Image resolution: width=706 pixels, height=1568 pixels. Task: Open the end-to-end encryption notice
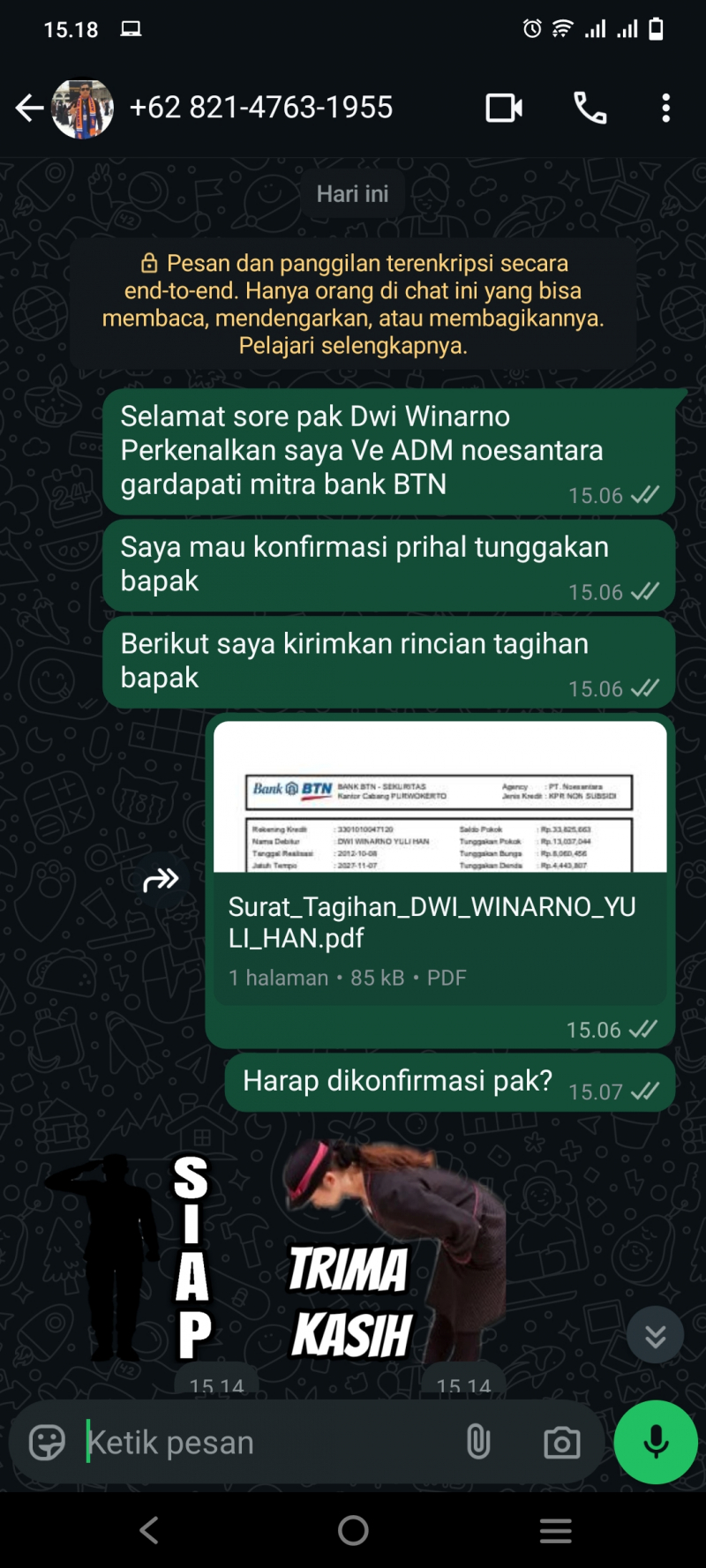(353, 304)
